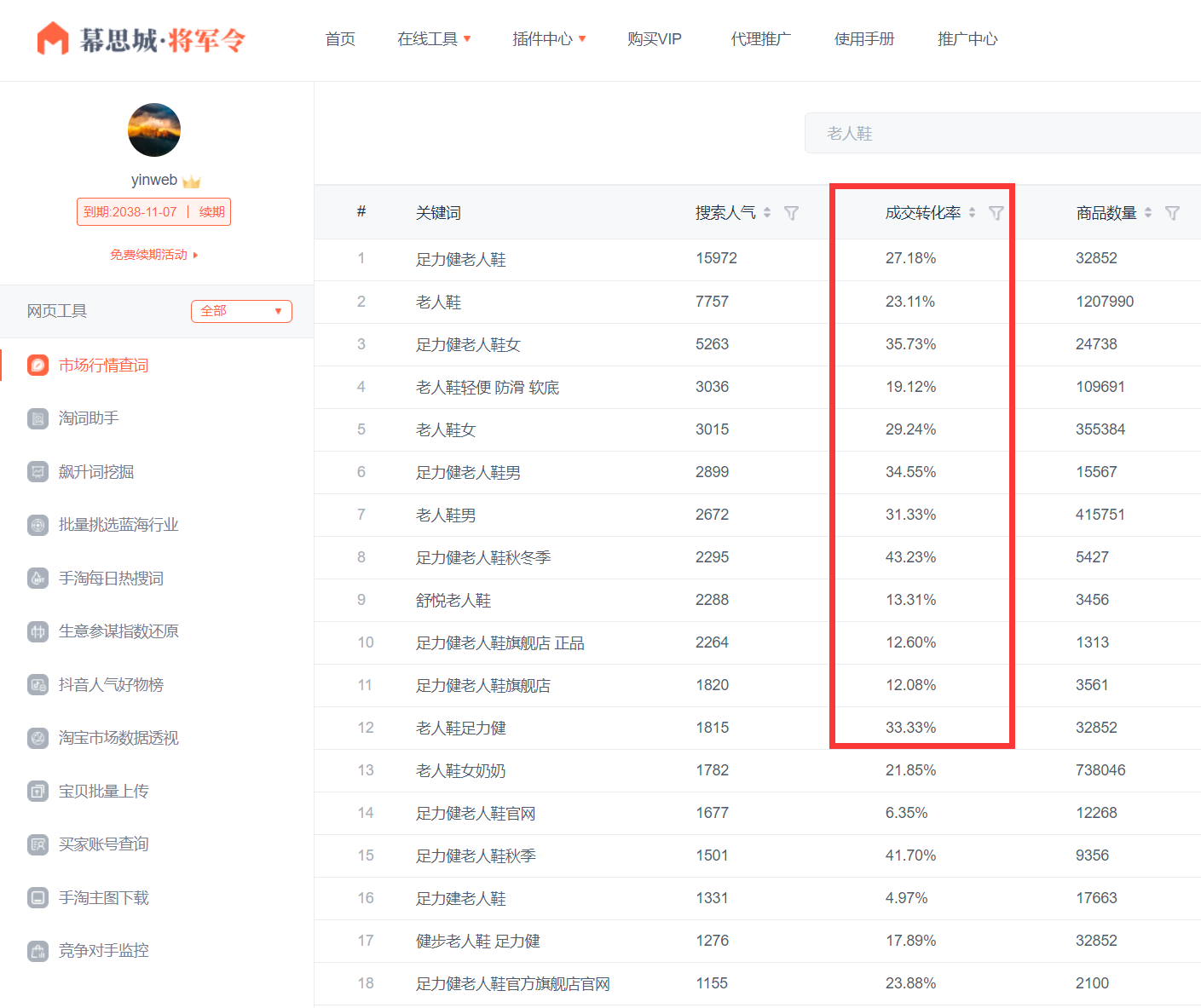This screenshot has width=1201, height=1008.
Task: Click the 关键词 column header
Action: coord(438,213)
